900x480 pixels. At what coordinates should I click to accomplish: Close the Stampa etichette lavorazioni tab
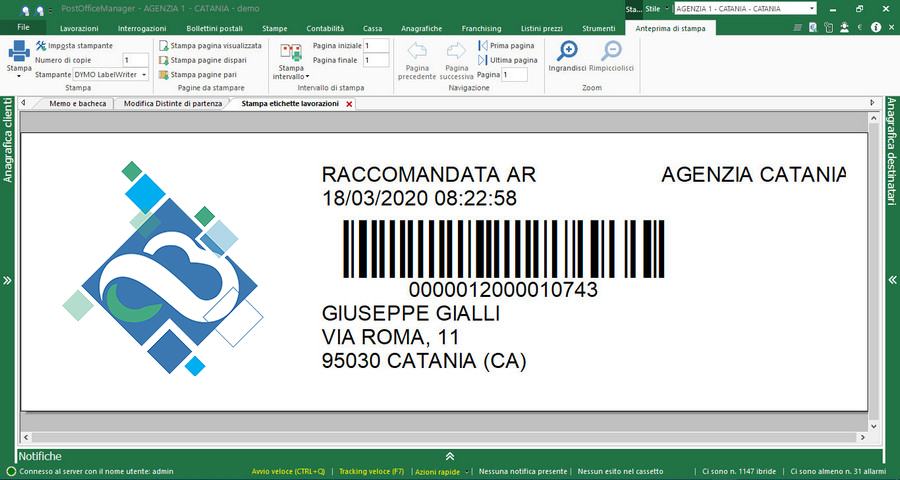(349, 104)
